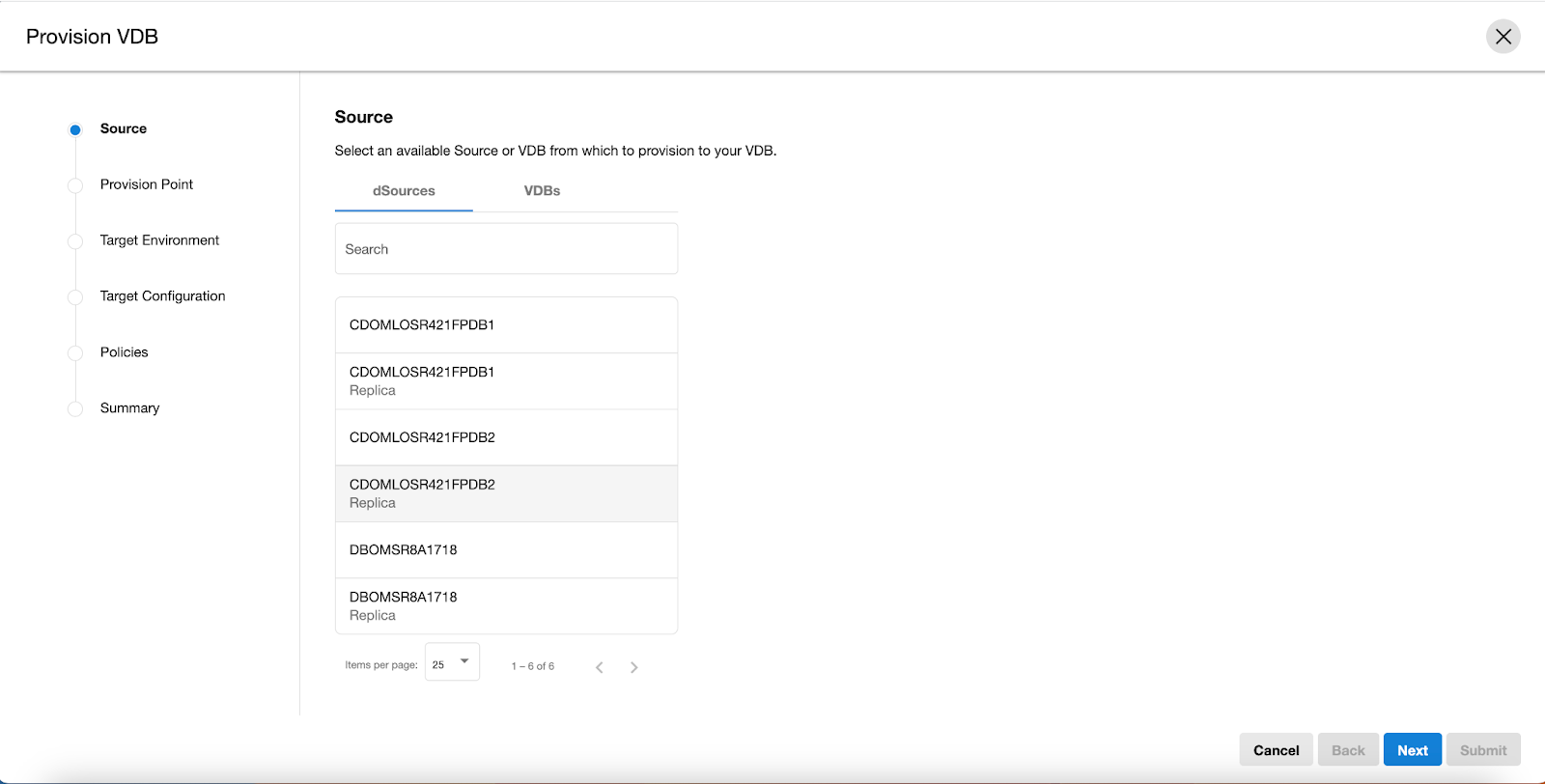Click the Source step indicator circle
1545x784 pixels.
coord(75,129)
